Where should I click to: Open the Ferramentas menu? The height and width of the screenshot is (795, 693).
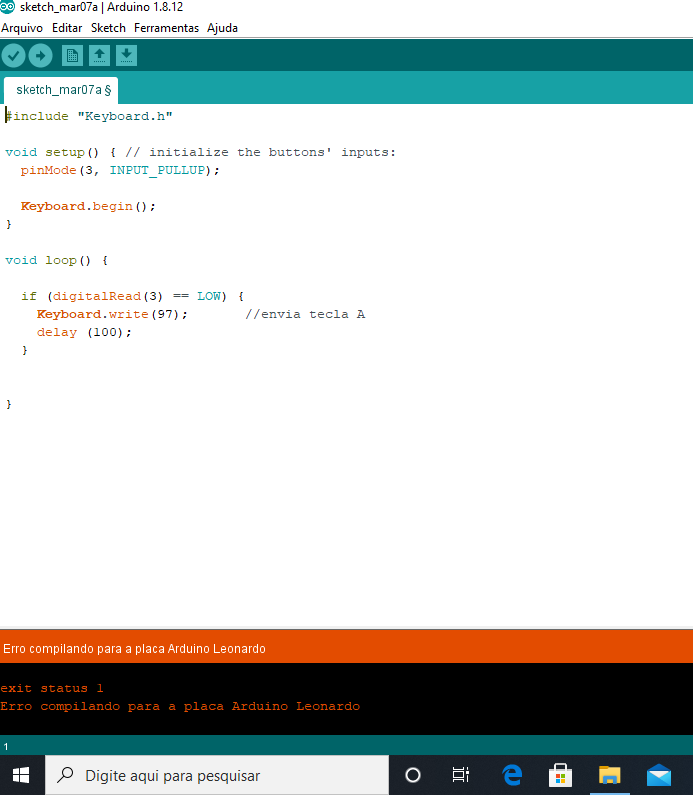click(x=166, y=28)
